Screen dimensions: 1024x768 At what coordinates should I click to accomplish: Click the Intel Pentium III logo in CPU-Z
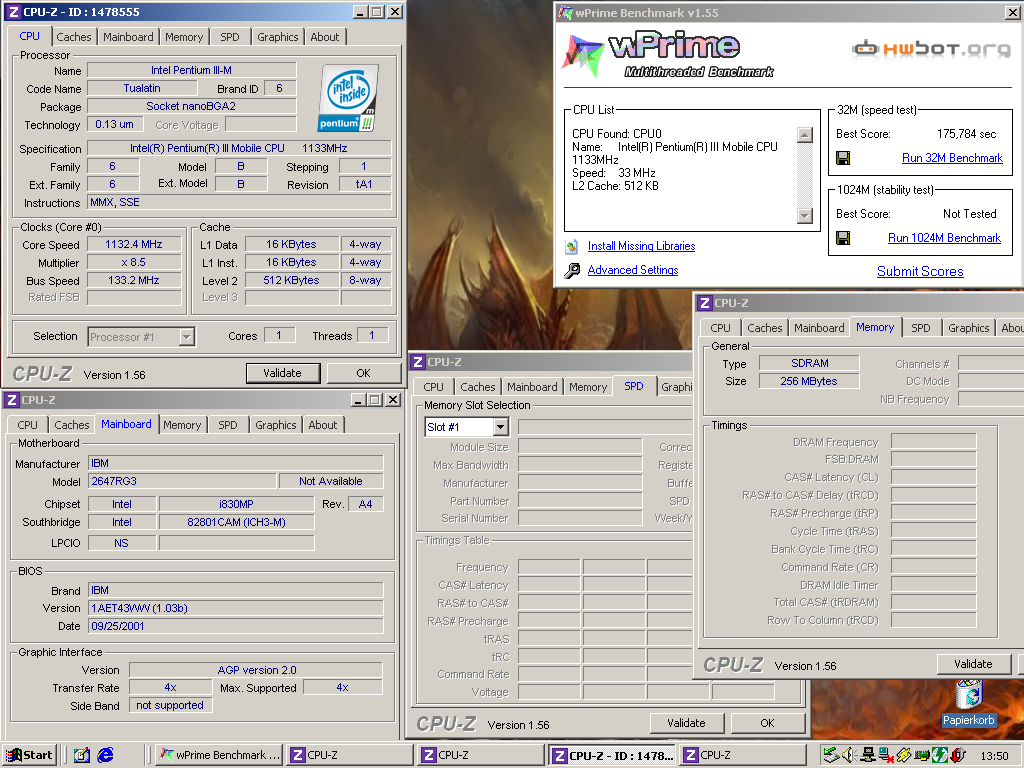coord(348,98)
